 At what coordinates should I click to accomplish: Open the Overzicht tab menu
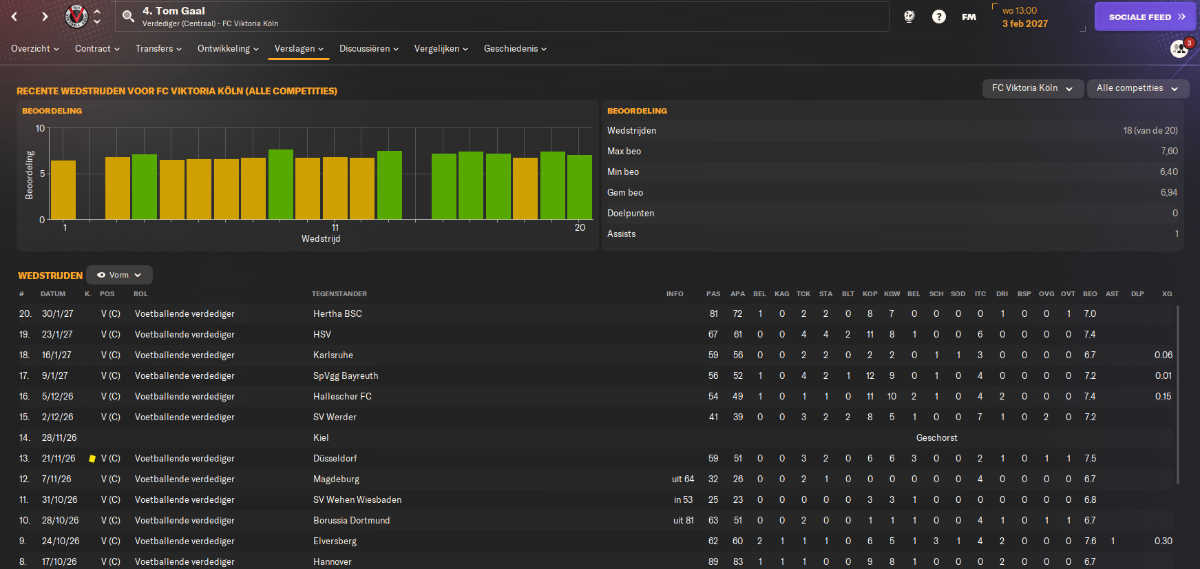(35, 48)
